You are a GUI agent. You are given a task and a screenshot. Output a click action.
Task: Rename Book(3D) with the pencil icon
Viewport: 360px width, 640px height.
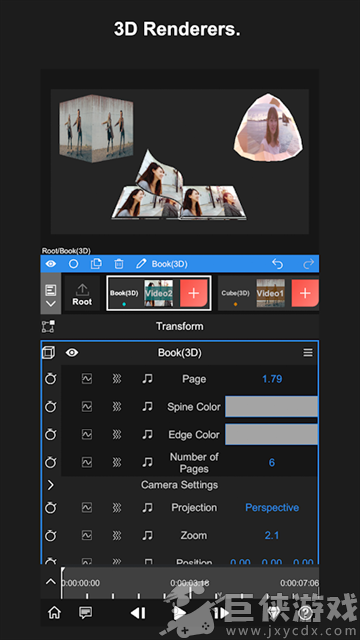coord(141,264)
